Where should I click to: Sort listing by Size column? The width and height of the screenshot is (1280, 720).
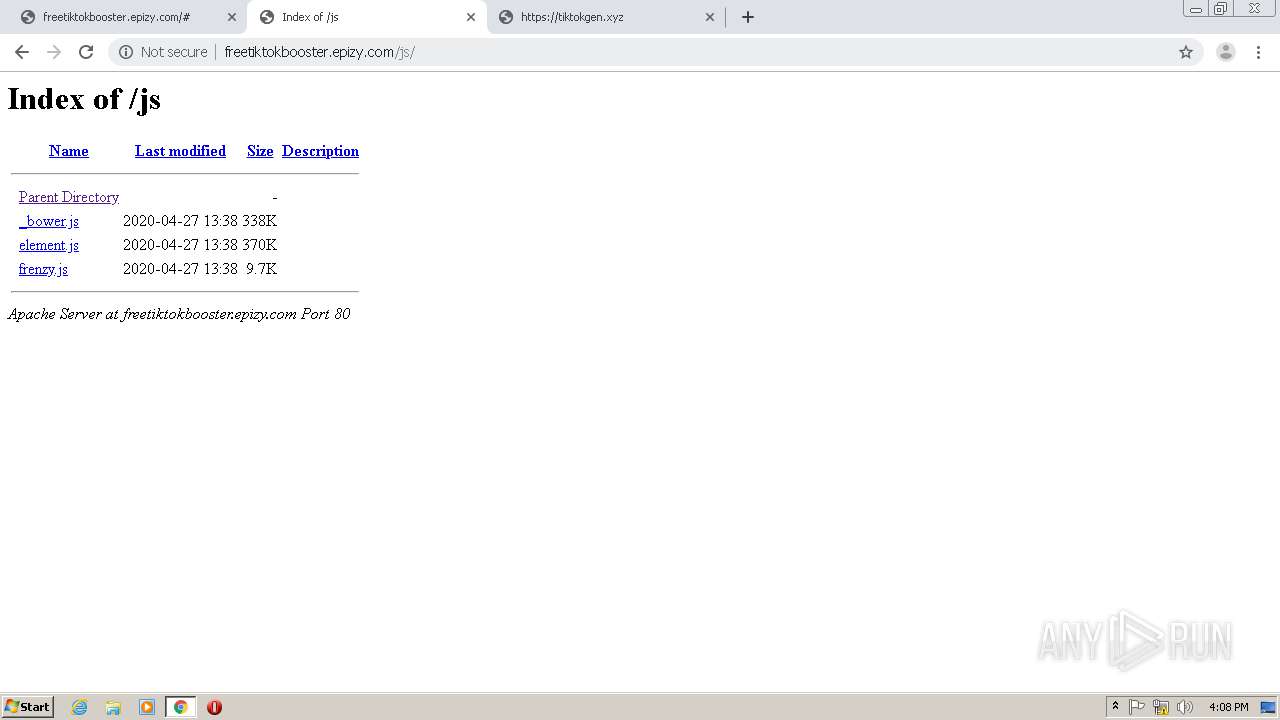coord(260,151)
